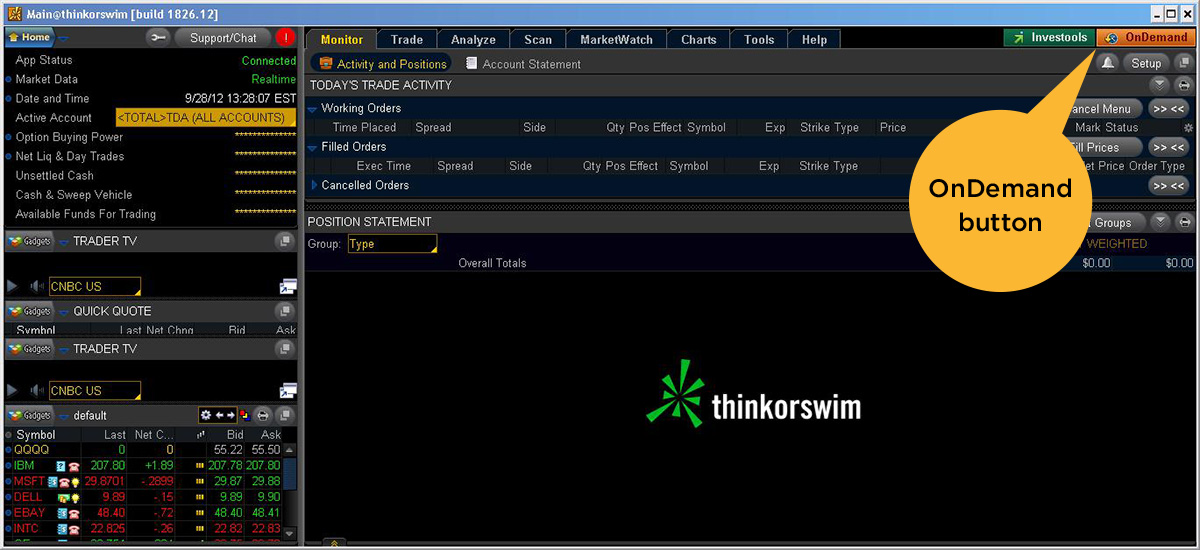Mute the first TRADER TV speaker

pos(37,287)
